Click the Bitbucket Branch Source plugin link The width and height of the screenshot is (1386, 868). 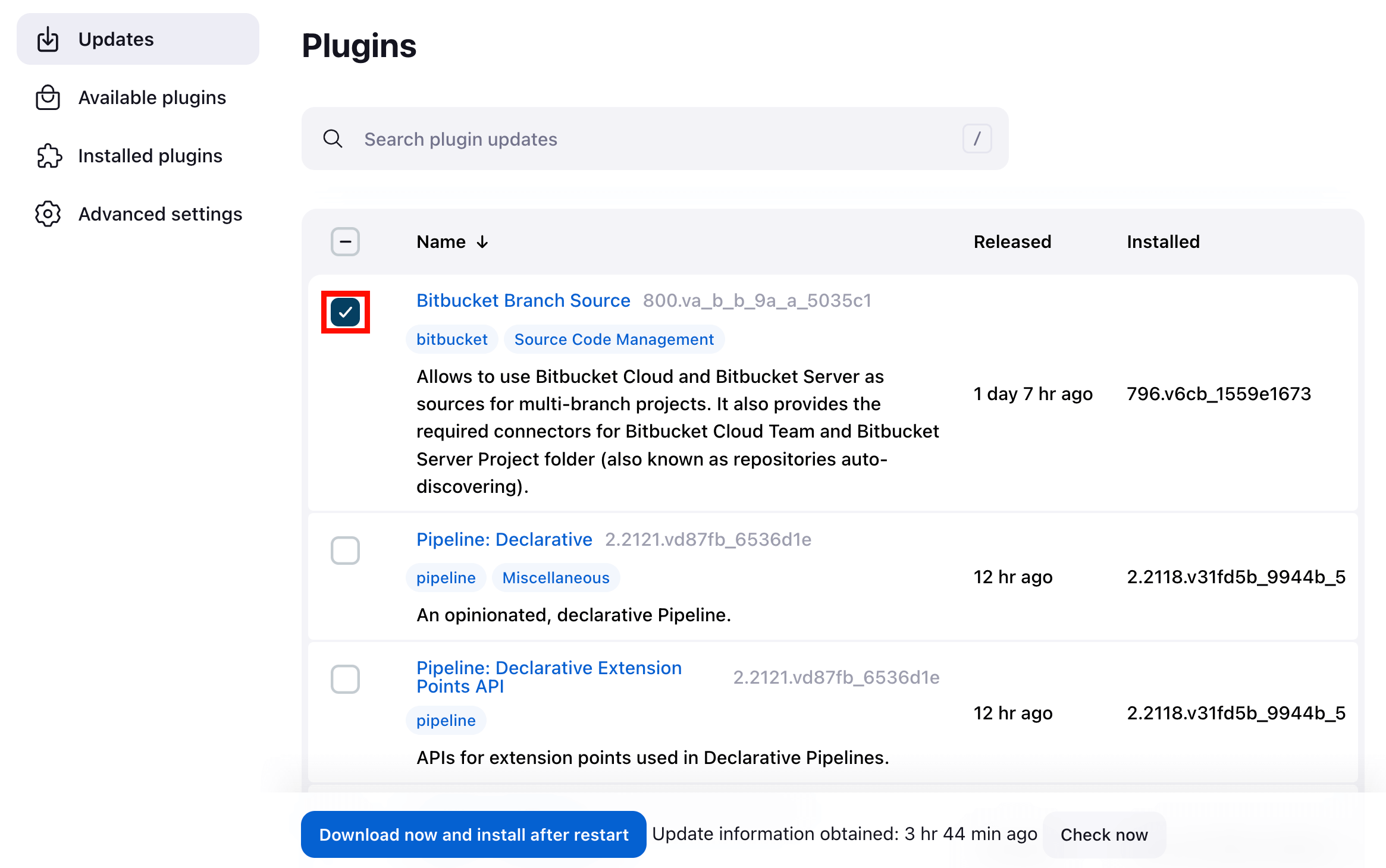pos(523,301)
